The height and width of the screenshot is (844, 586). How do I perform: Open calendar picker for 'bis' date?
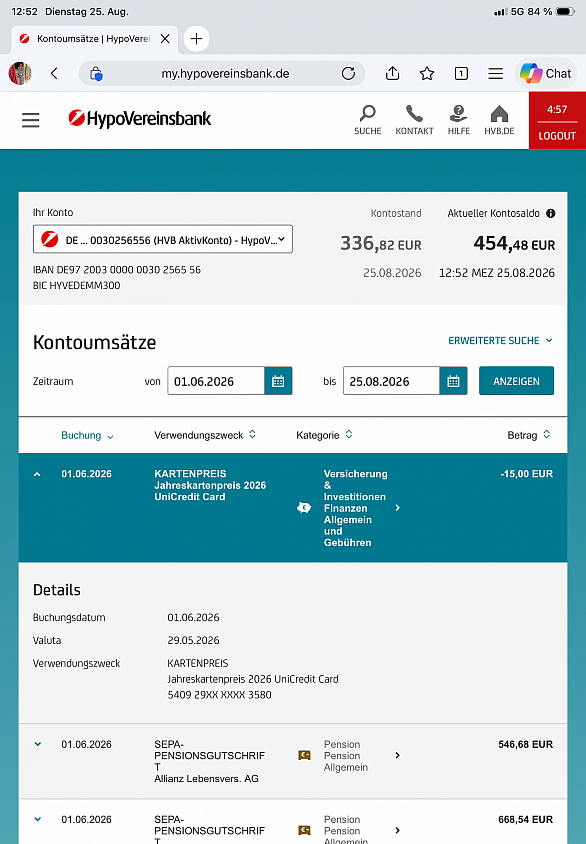pos(454,381)
